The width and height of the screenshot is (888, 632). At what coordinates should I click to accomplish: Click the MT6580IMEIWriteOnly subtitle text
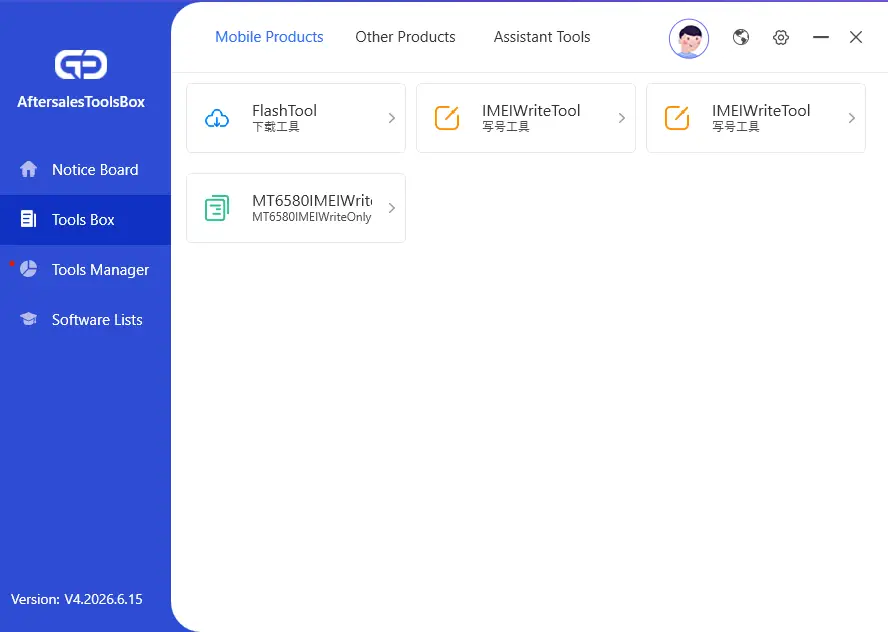click(311, 217)
